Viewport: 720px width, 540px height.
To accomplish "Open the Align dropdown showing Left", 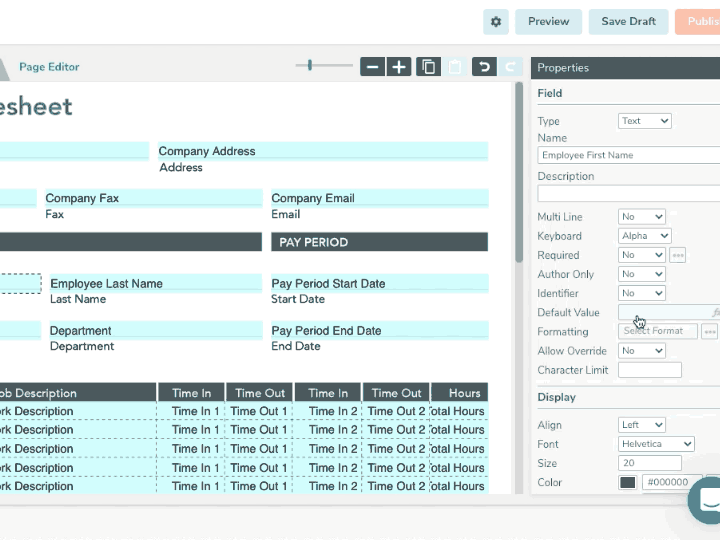I will click(x=641, y=425).
